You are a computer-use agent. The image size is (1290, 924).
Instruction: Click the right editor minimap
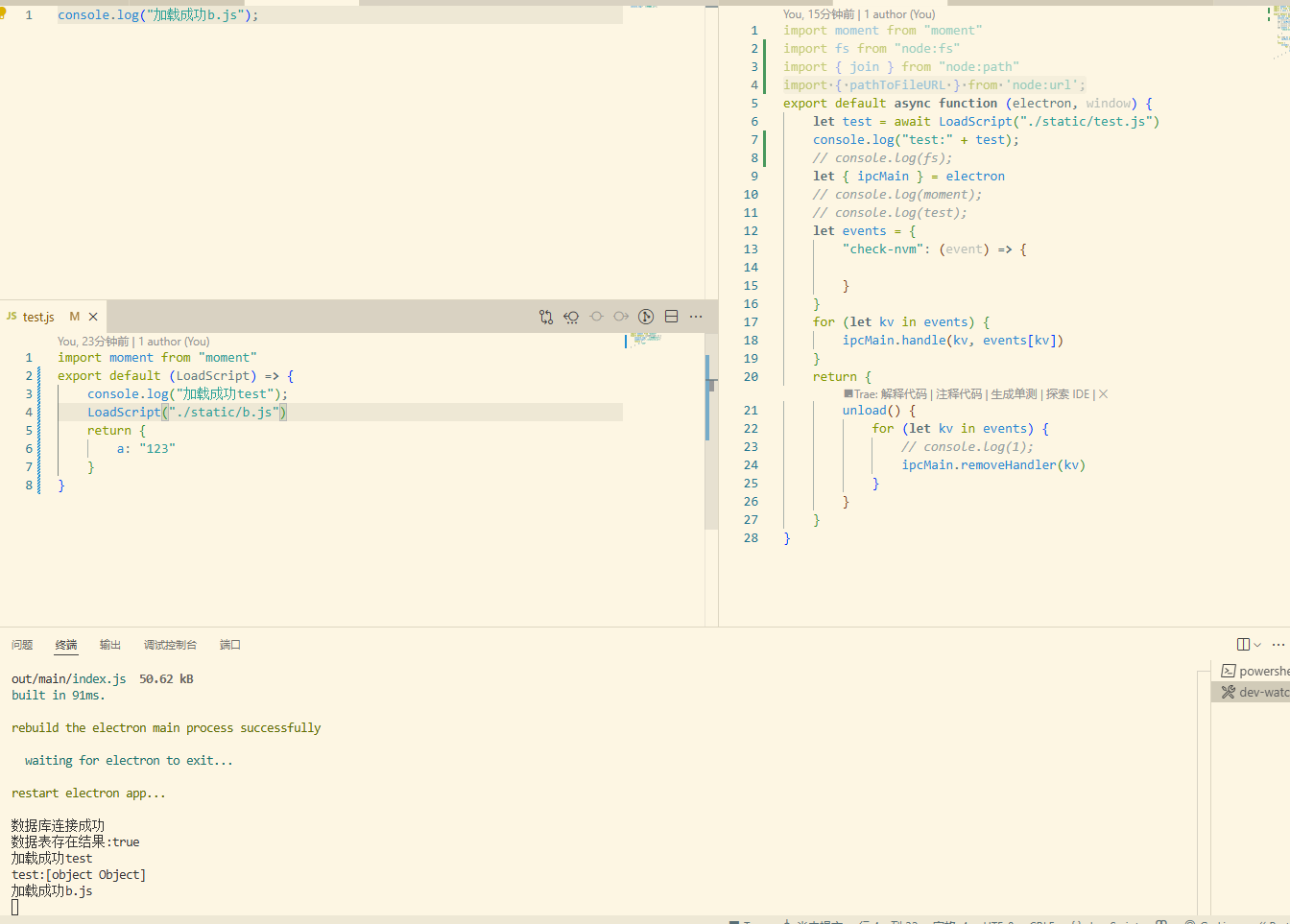pos(1281,34)
